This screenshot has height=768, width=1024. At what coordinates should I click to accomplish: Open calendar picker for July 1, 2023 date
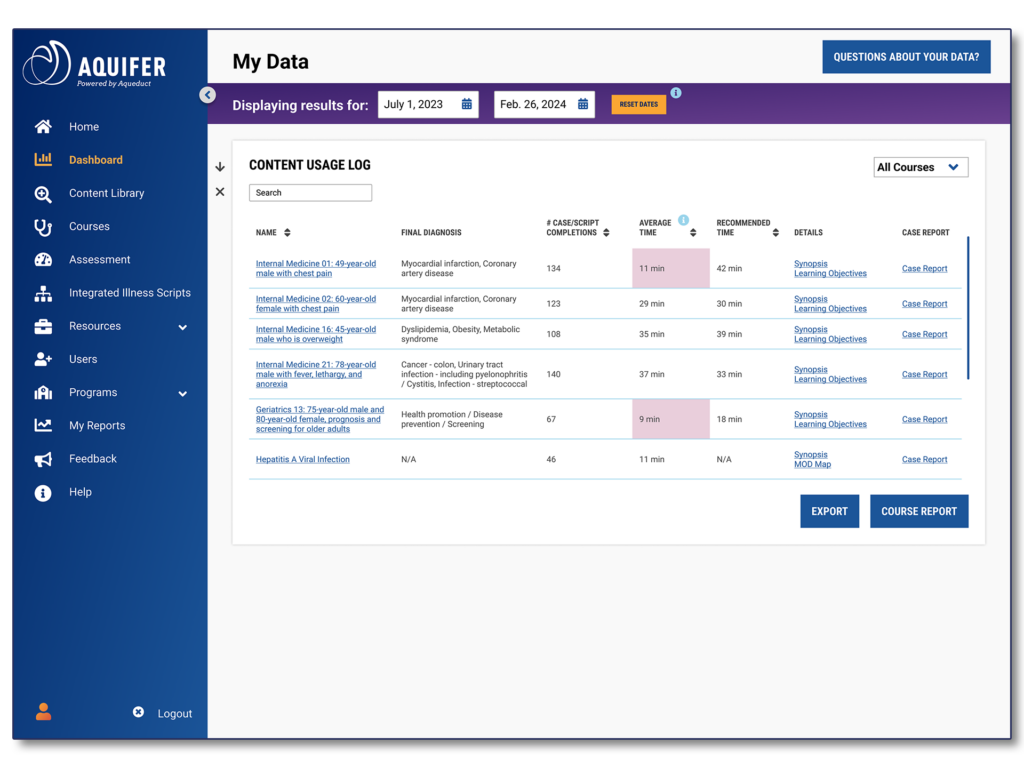tap(466, 104)
